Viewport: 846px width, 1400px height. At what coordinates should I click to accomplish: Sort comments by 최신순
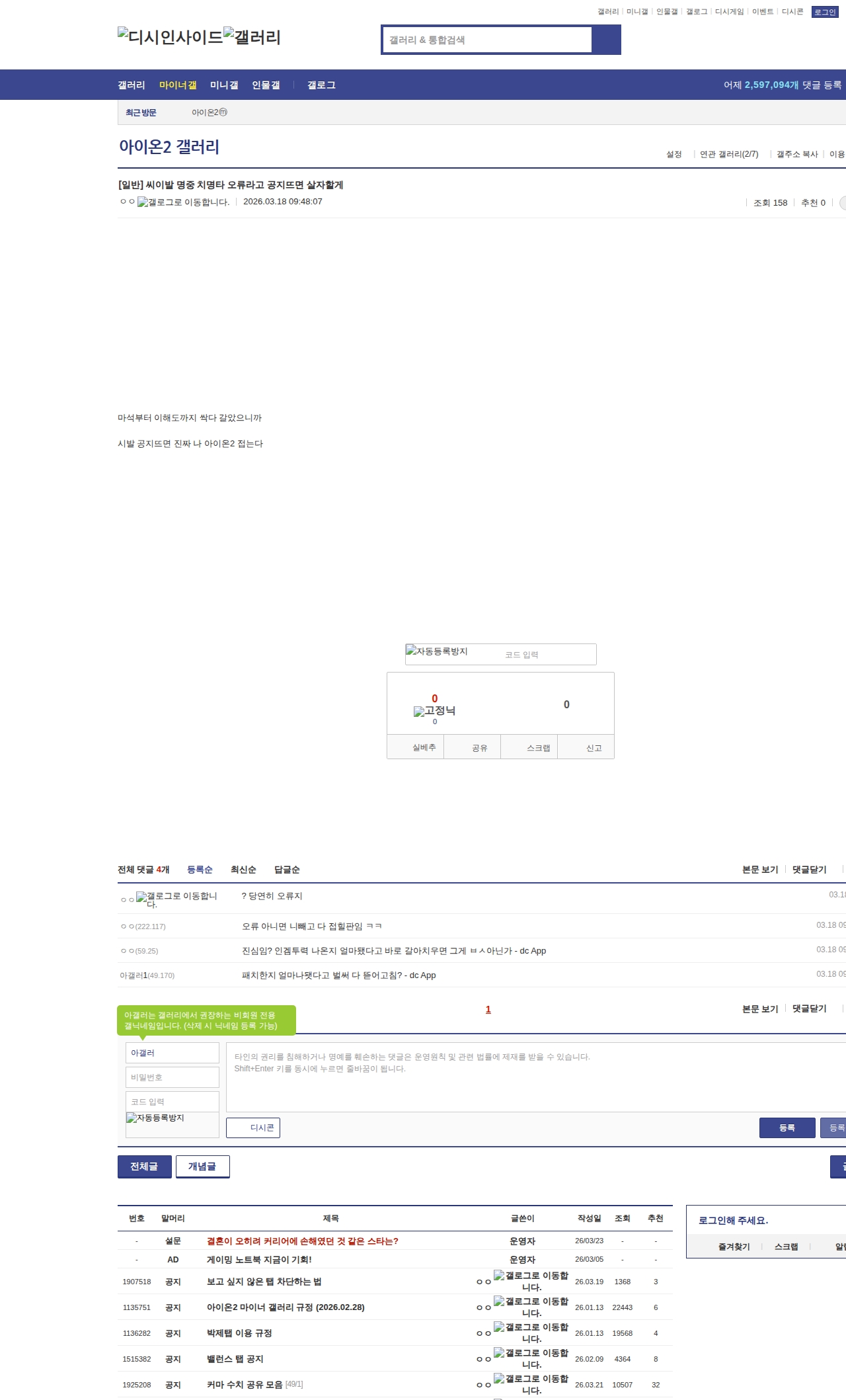tap(243, 870)
